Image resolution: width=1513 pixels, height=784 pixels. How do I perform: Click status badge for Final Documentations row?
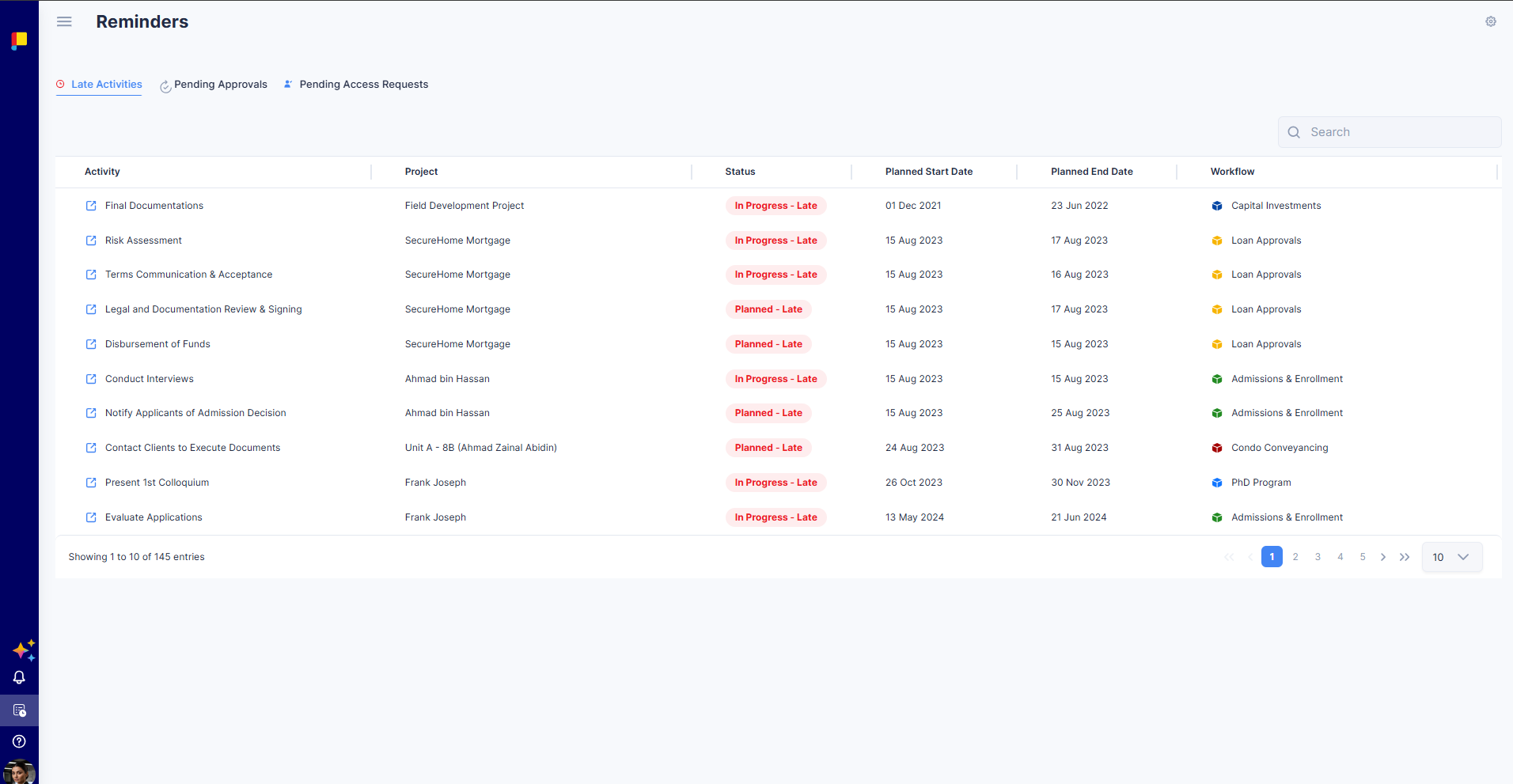(x=775, y=206)
